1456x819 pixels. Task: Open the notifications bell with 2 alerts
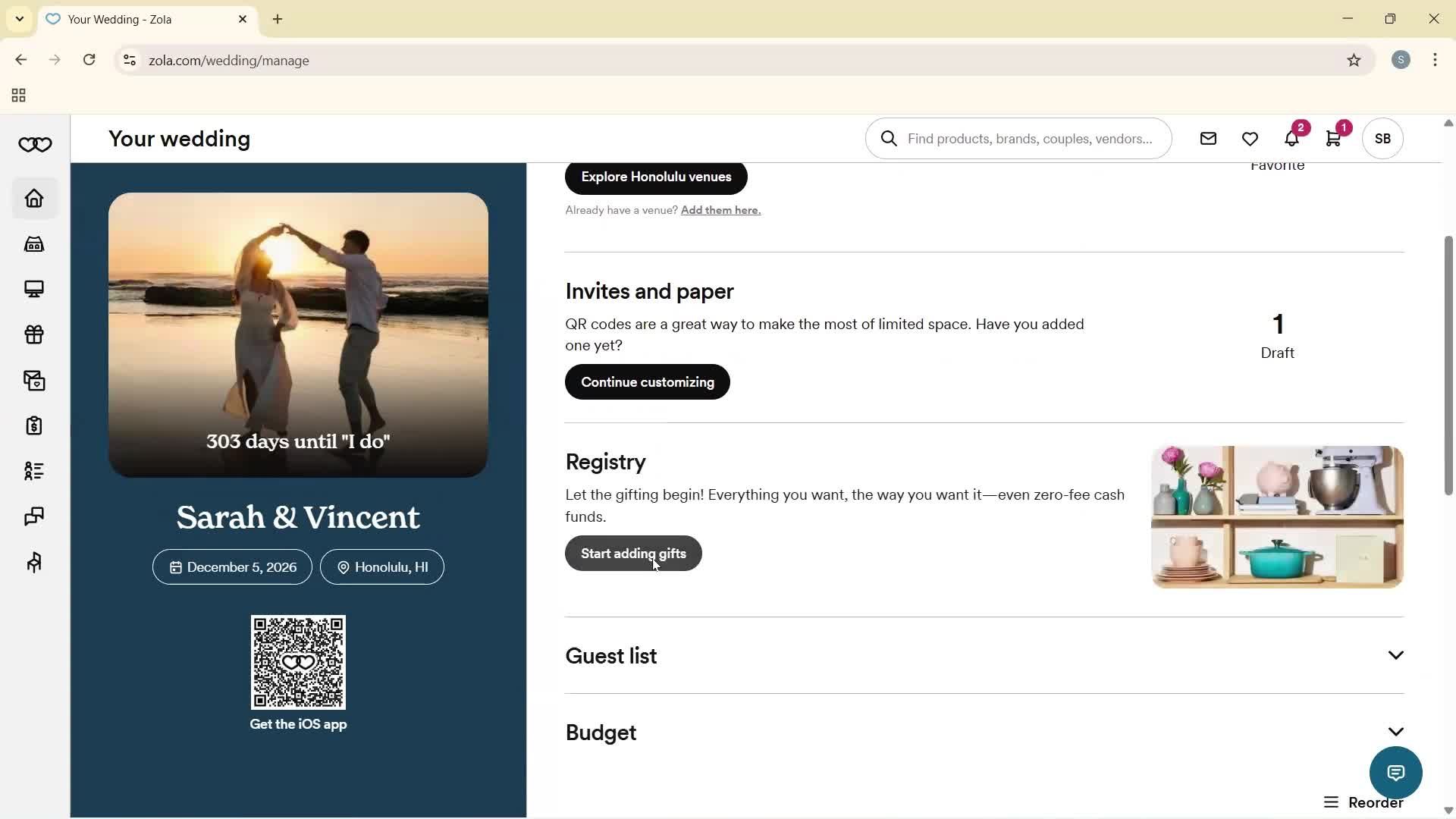[1291, 138]
